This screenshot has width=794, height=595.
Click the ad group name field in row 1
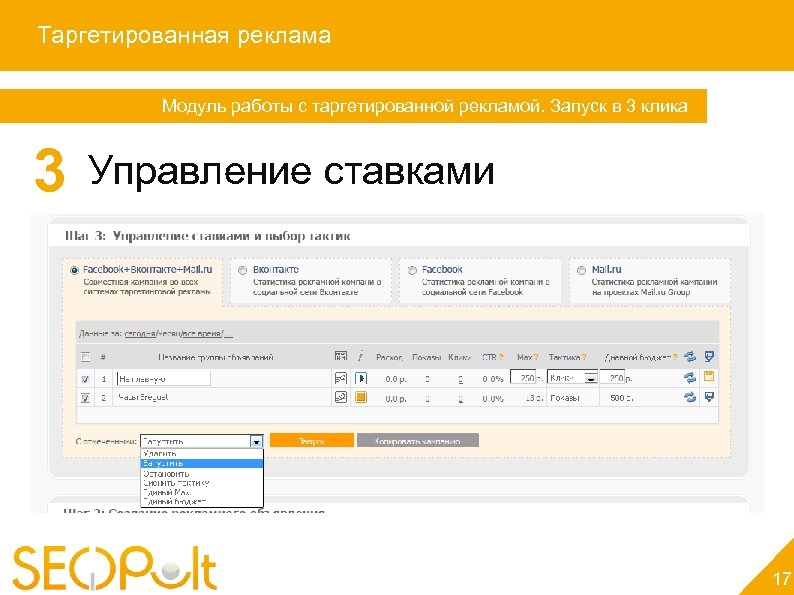(x=164, y=378)
